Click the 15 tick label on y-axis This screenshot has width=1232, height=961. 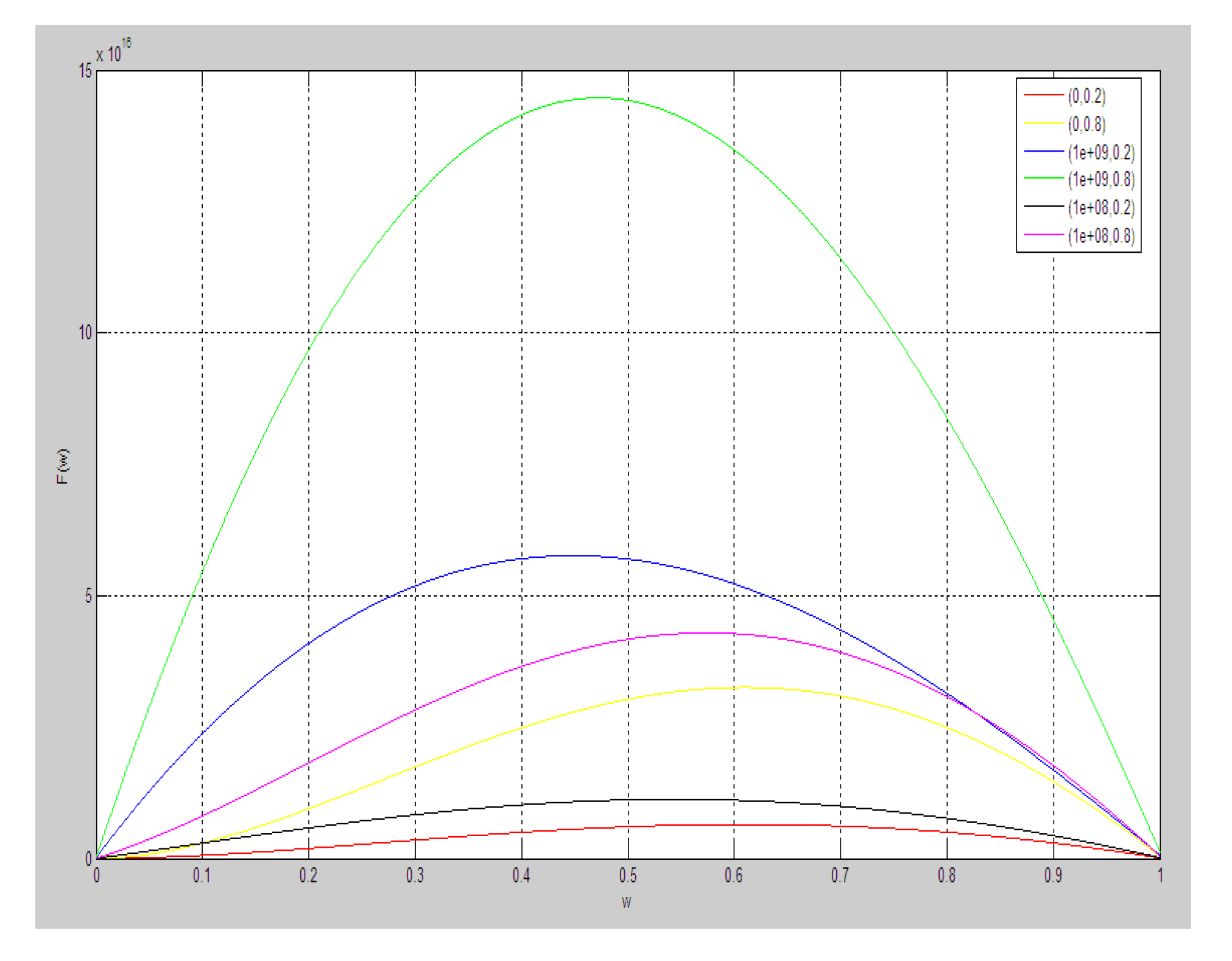[x=85, y=71]
